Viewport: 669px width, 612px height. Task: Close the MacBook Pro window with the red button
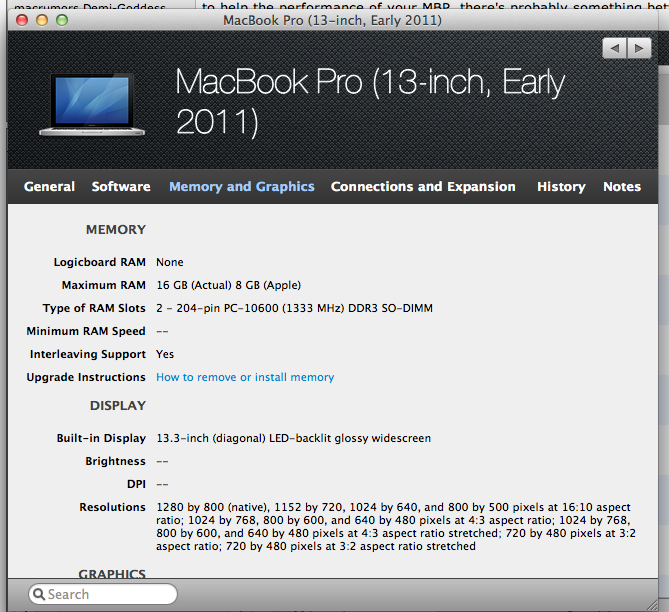(22, 20)
